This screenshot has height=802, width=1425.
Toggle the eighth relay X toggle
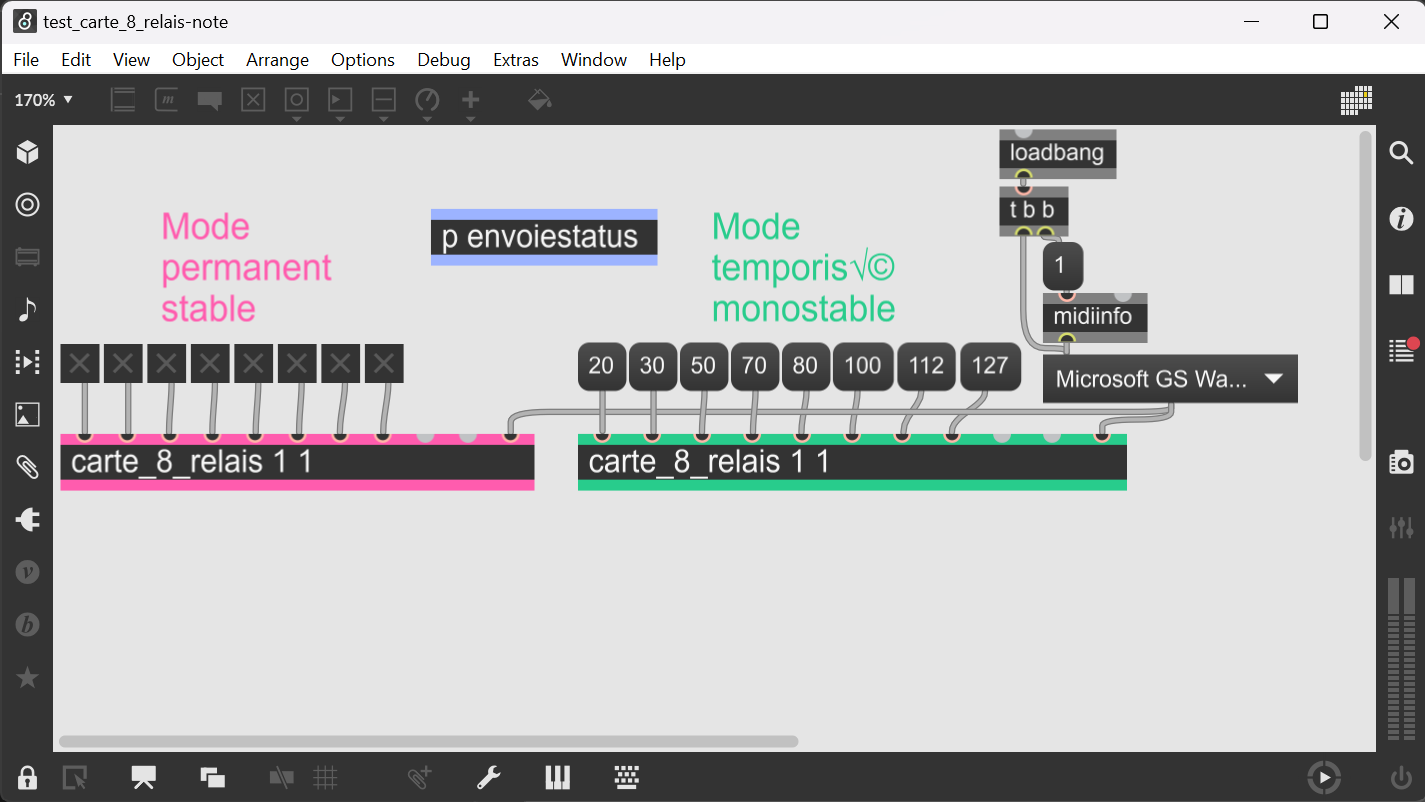click(x=384, y=364)
